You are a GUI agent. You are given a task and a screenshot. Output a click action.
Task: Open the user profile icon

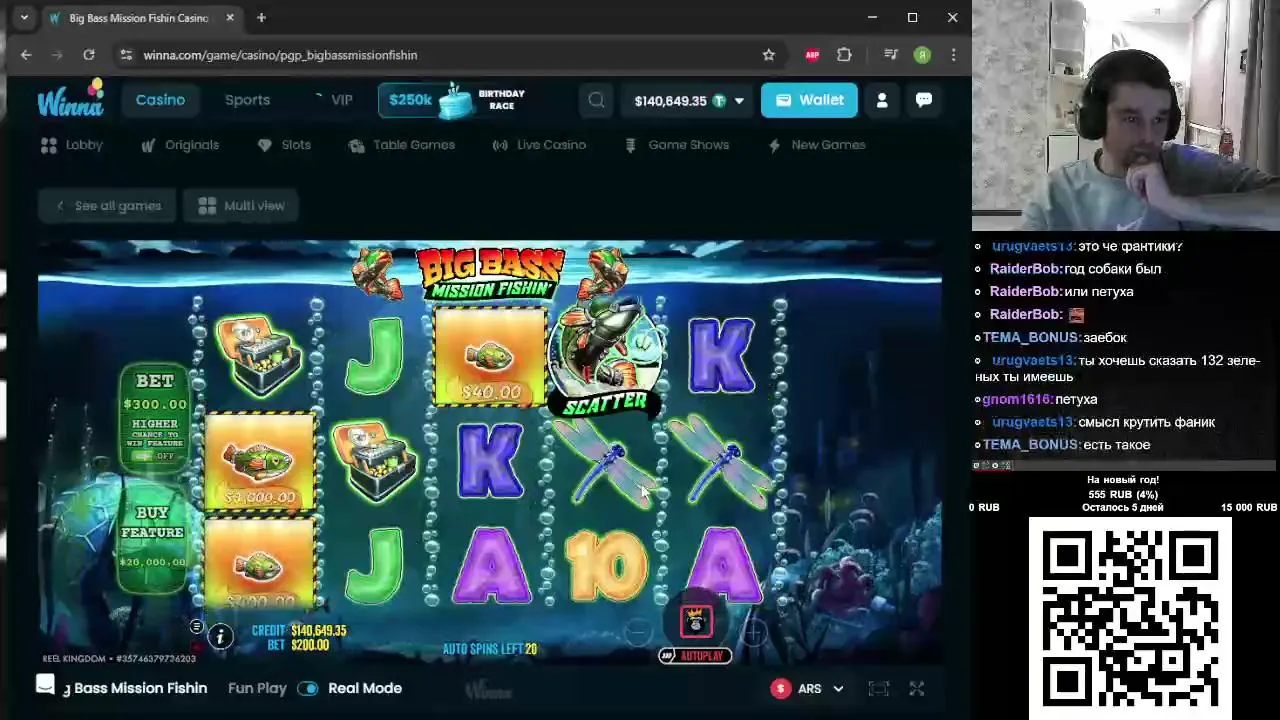882,100
